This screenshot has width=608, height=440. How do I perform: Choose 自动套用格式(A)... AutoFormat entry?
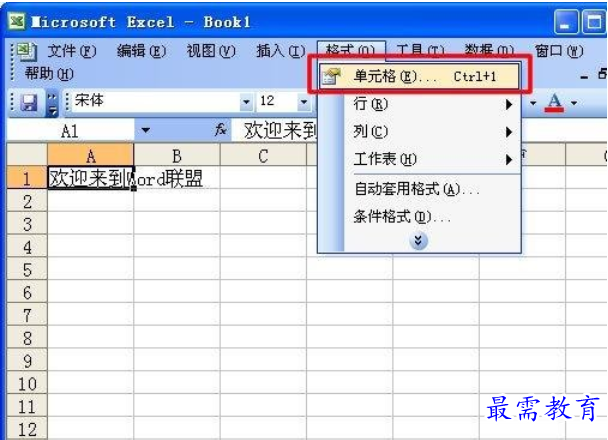[x=432, y=190]
